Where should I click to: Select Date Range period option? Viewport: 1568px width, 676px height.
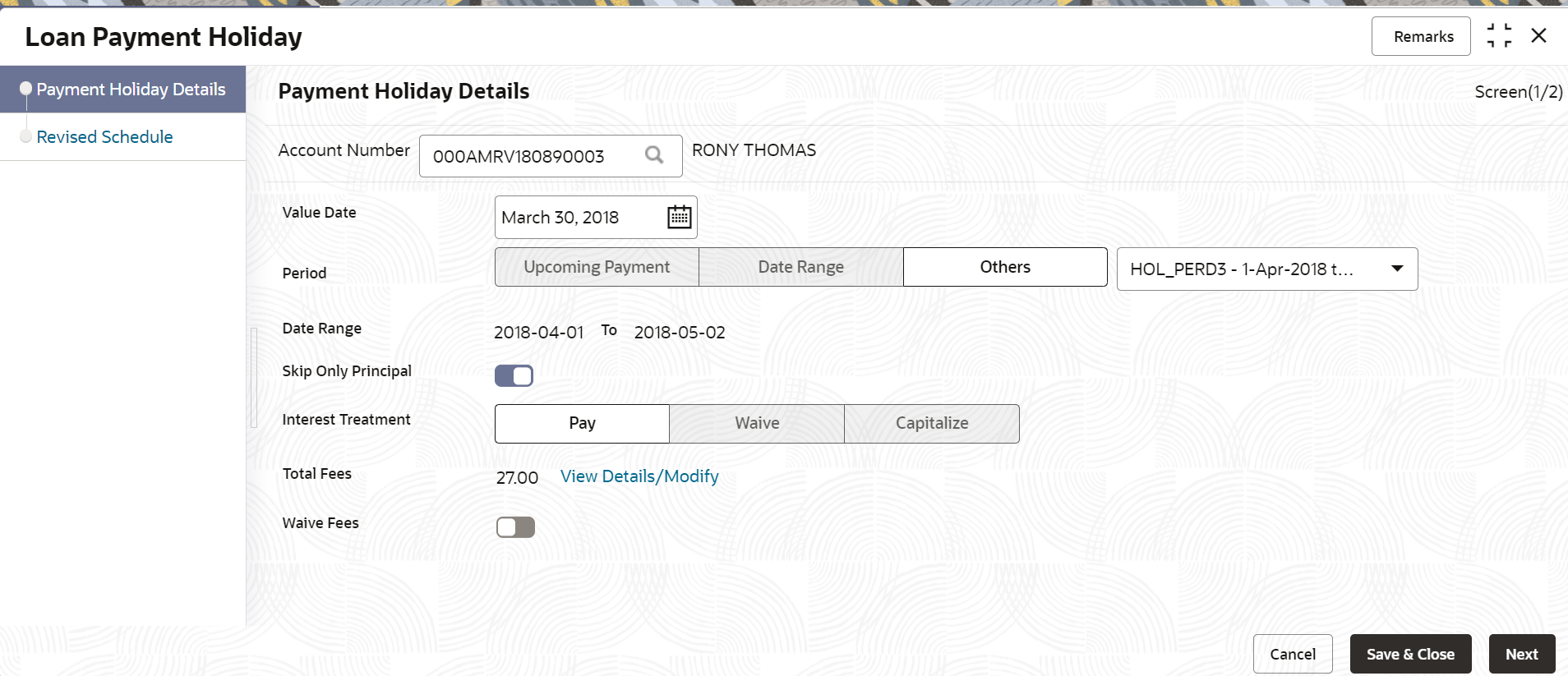point(800,267)
